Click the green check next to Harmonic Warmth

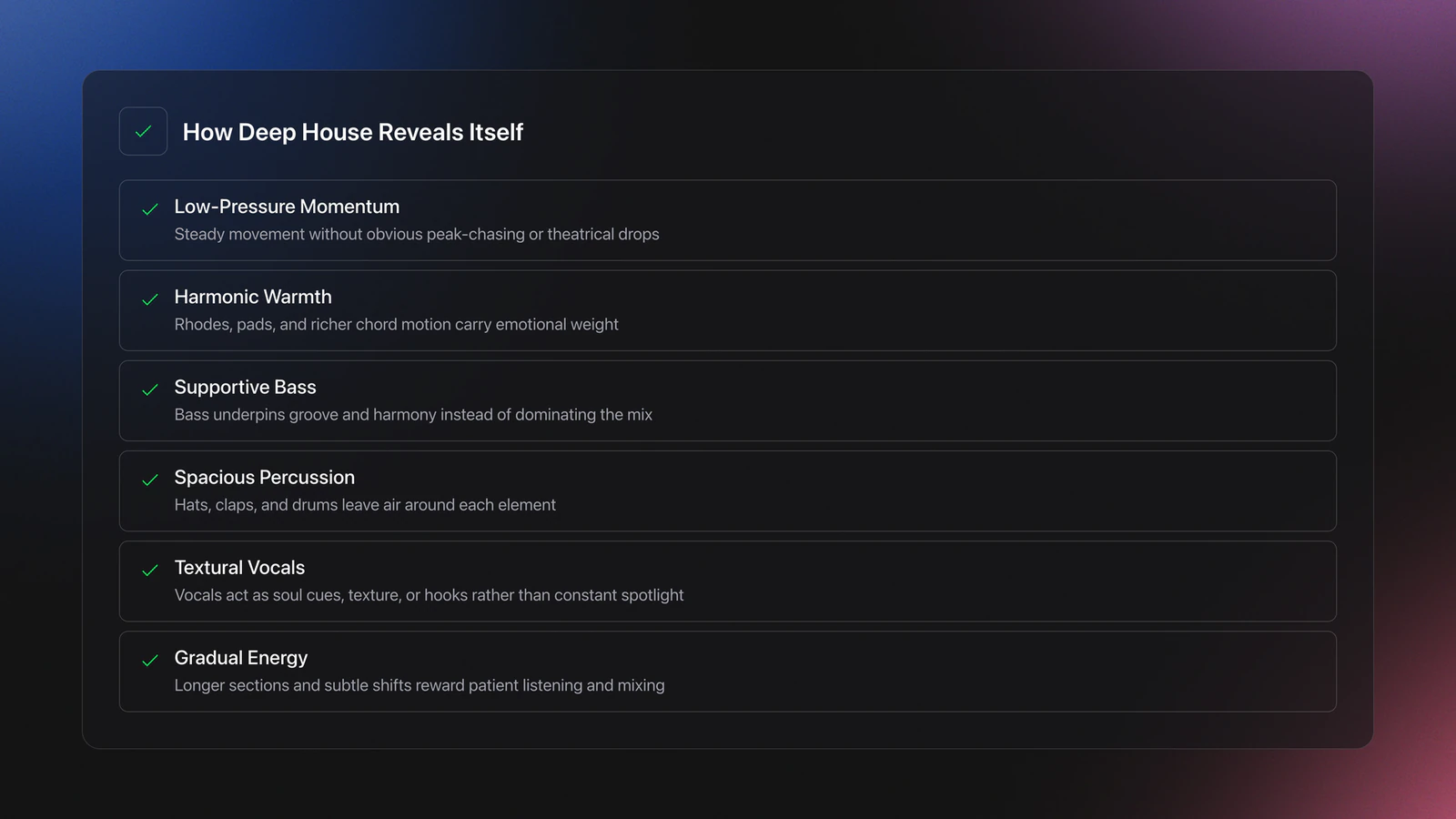coord(150,299)
